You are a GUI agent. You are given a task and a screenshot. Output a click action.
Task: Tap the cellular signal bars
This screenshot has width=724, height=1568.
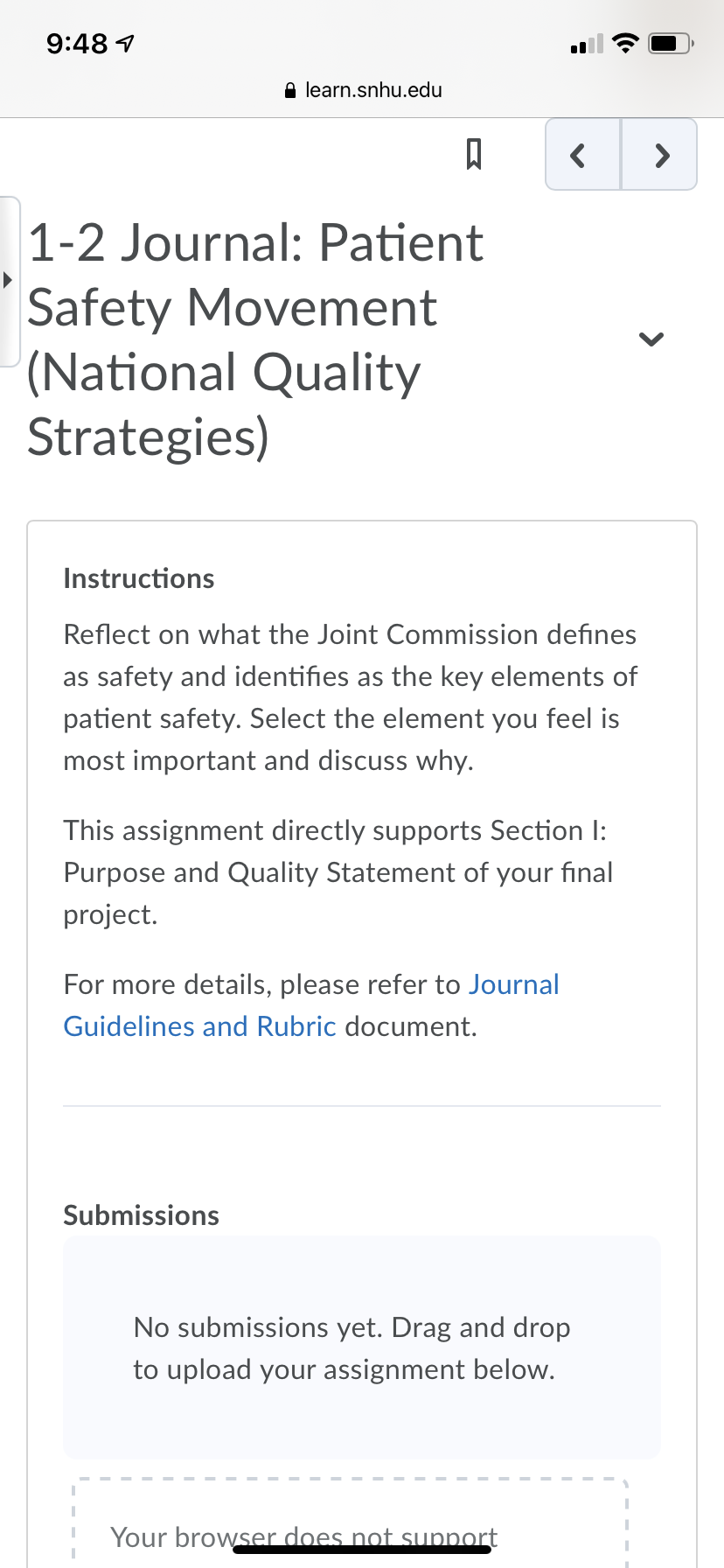coord(587,44)
